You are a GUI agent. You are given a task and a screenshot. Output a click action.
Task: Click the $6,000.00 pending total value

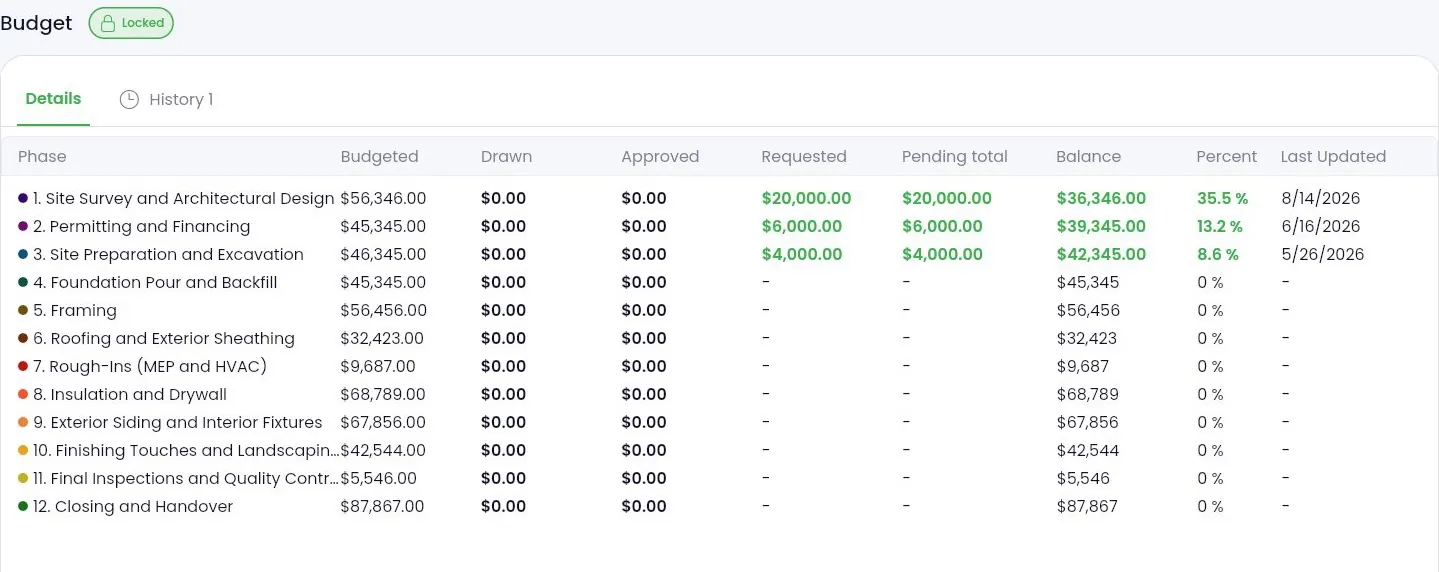click(x=942, y=226)
